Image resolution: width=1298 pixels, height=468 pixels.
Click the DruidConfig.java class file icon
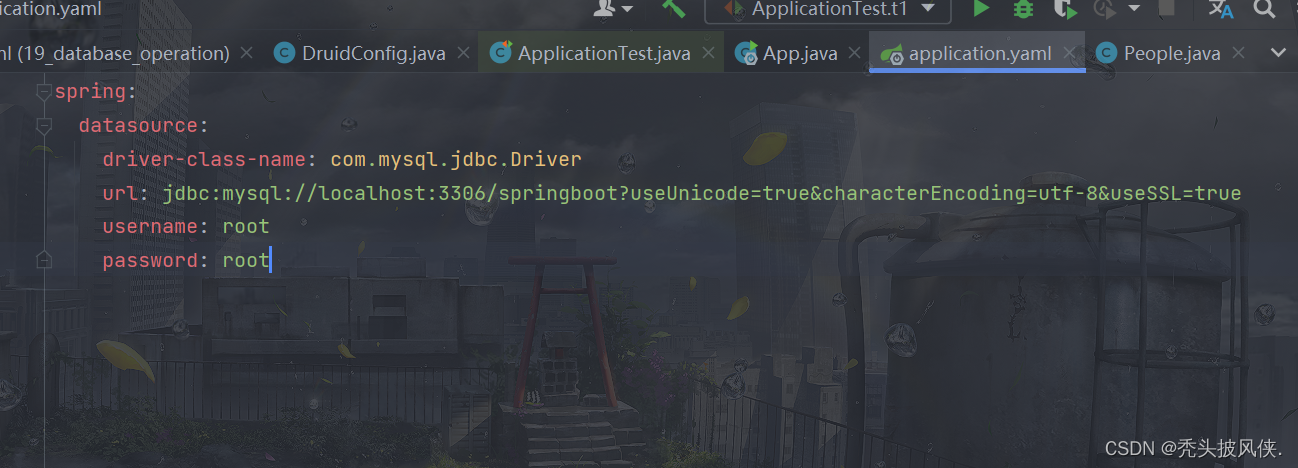[285, 53]
